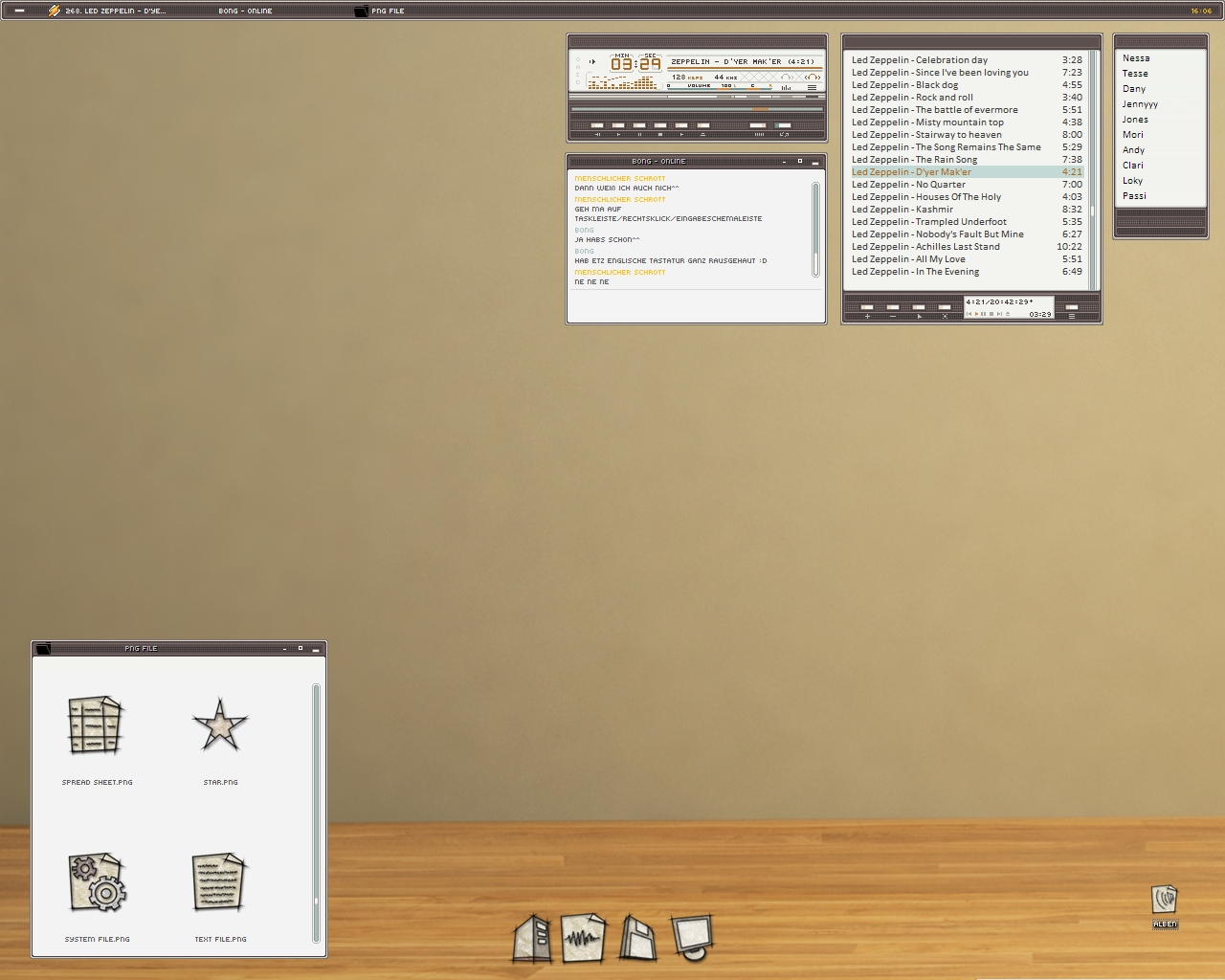This screenshot has width=1225, height=980.
Task: Click the monitor dock icon
Action: (x=691, y=937)
